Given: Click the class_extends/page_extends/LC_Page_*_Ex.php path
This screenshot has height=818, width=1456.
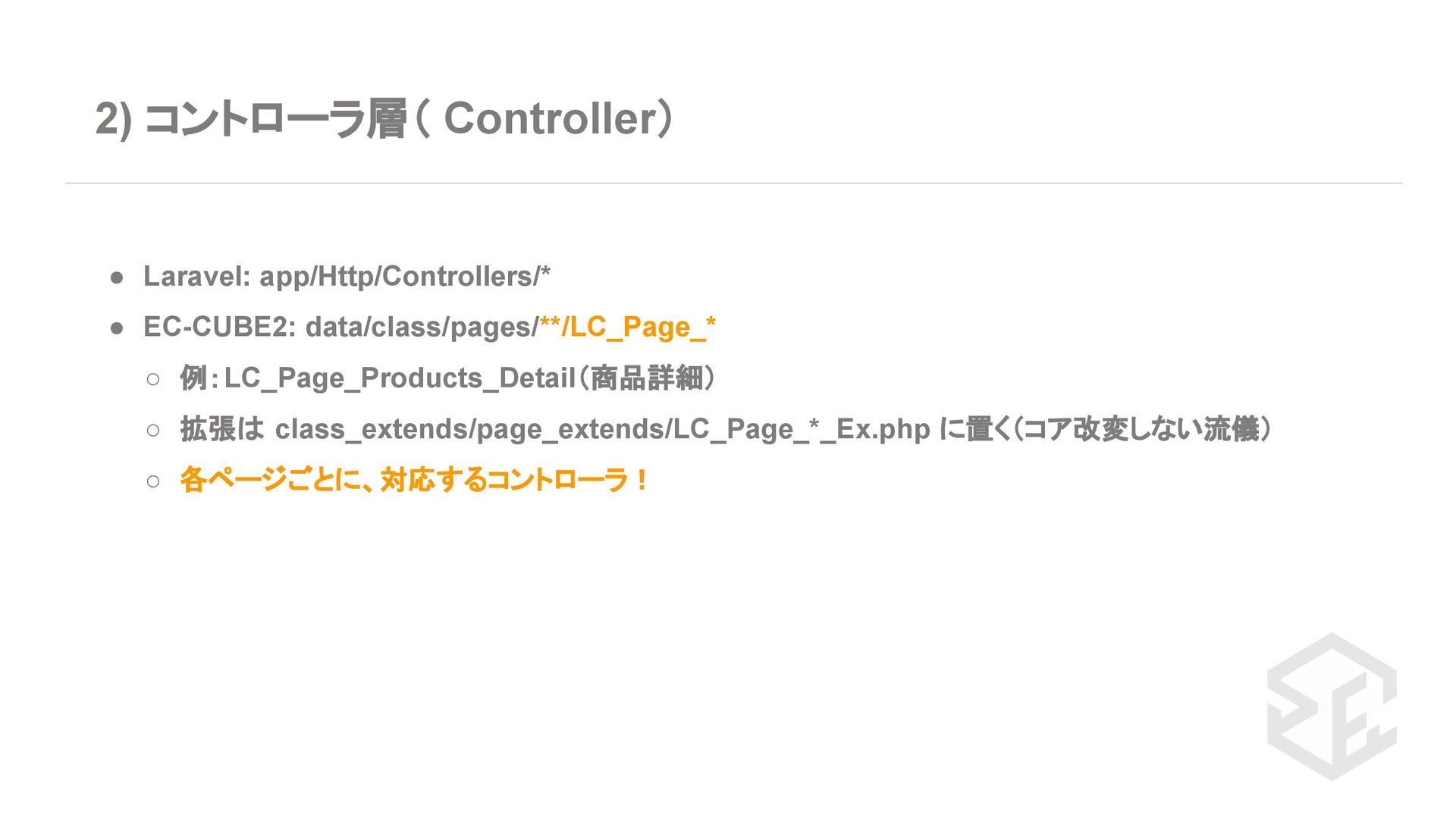Looking at the screenshot, I should [x=602, y=430].
